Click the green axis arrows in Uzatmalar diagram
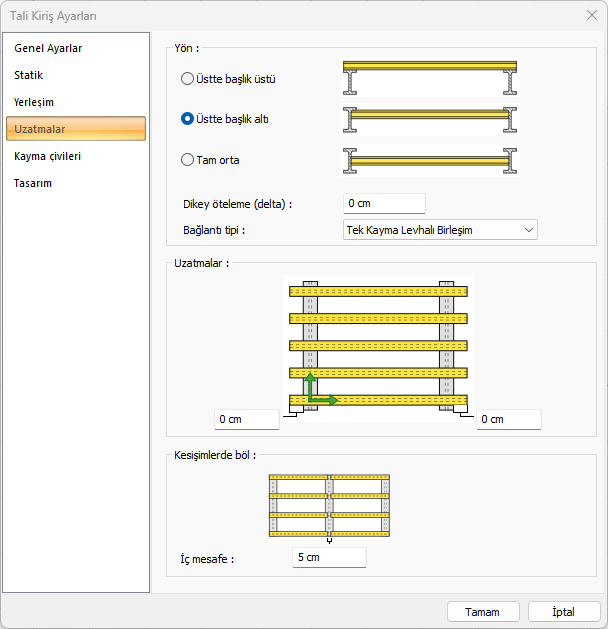Image resolution: width=608 pixels, height=629 pixels. click(x=318, y=392)
